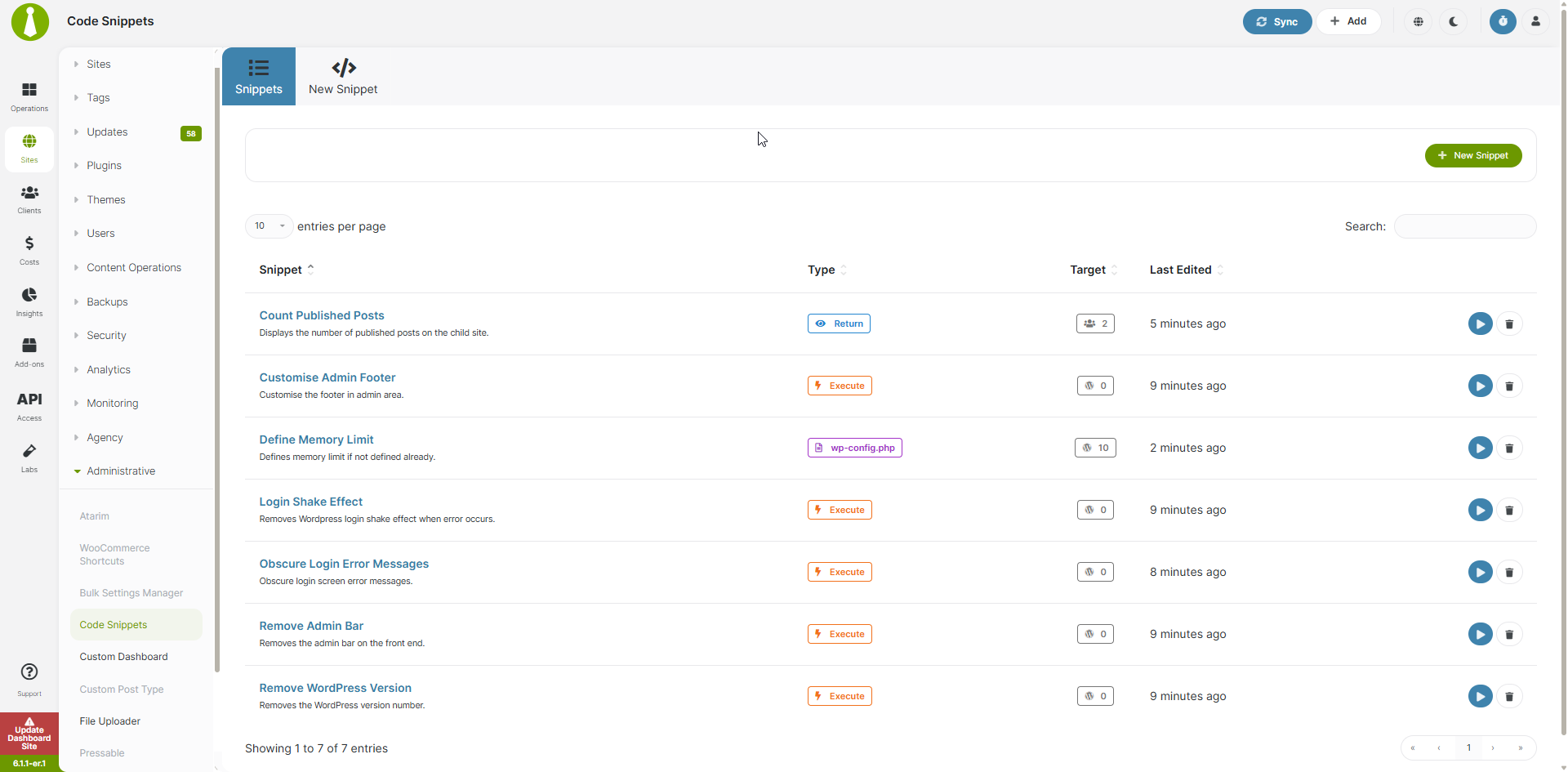
Task: Toggle dark mode moon icon
Action: coord(1454,22)
